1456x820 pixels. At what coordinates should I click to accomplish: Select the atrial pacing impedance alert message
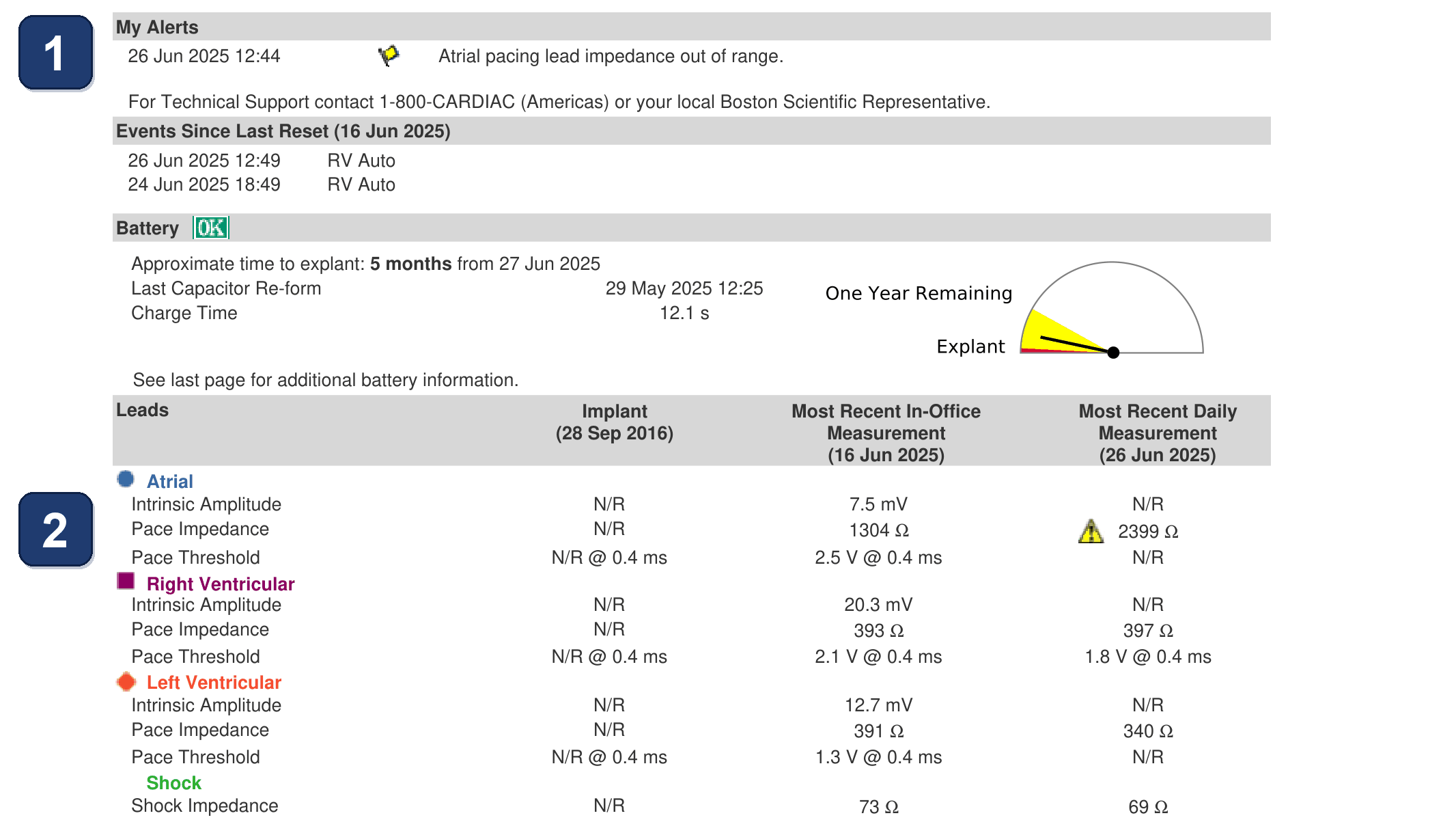(611, 56)
